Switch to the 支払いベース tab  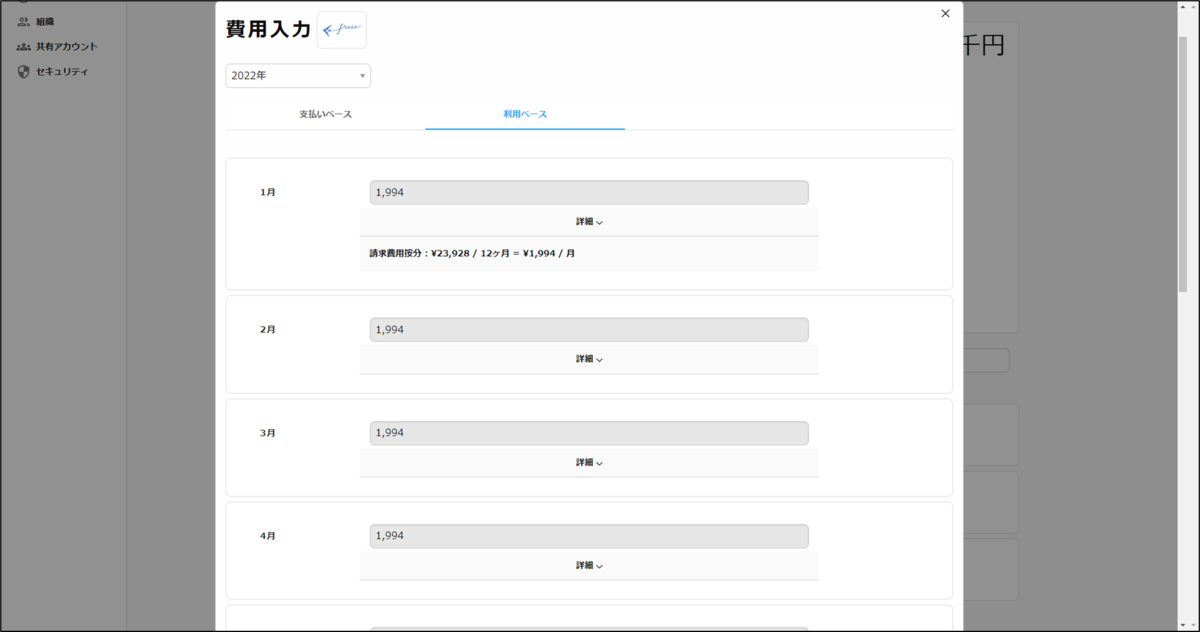[x=325, y=114]
